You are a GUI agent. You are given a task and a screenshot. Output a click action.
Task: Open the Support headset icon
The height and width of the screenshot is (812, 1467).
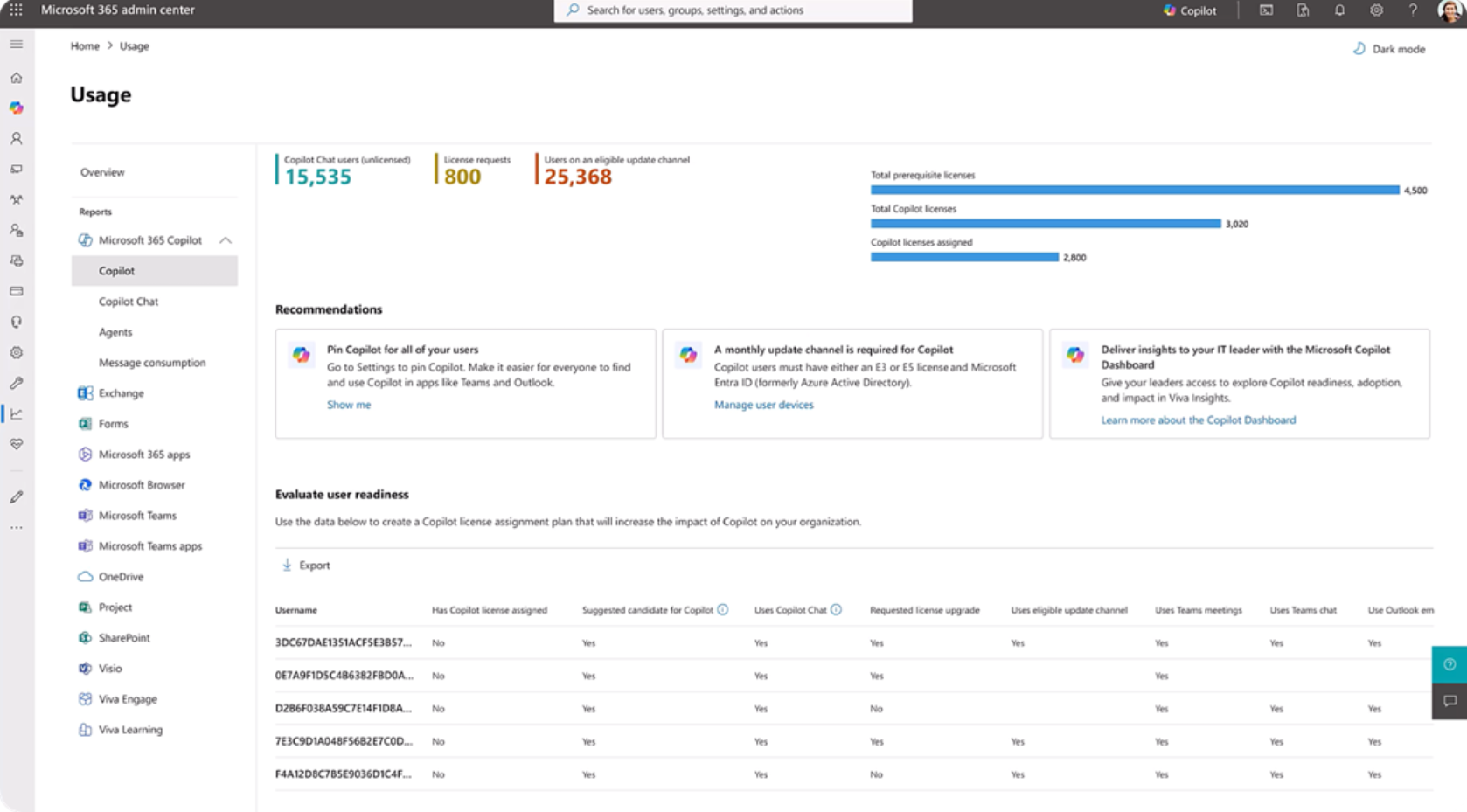[16, 320]
